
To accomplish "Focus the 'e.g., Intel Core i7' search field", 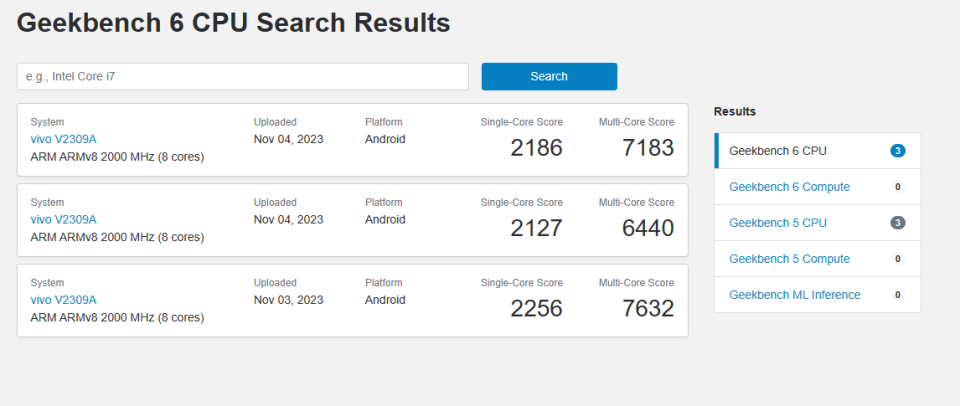I will (242, 77).
